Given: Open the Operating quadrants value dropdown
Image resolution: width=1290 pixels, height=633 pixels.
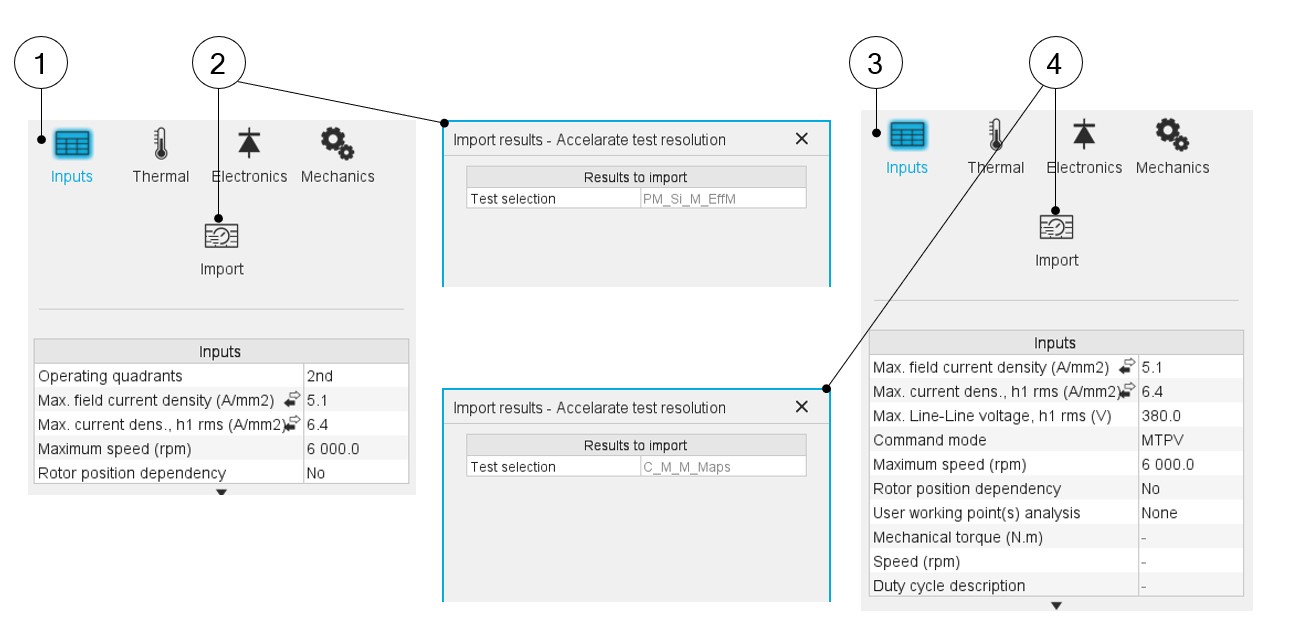Looking at the screenshot, I should (355, 376).
